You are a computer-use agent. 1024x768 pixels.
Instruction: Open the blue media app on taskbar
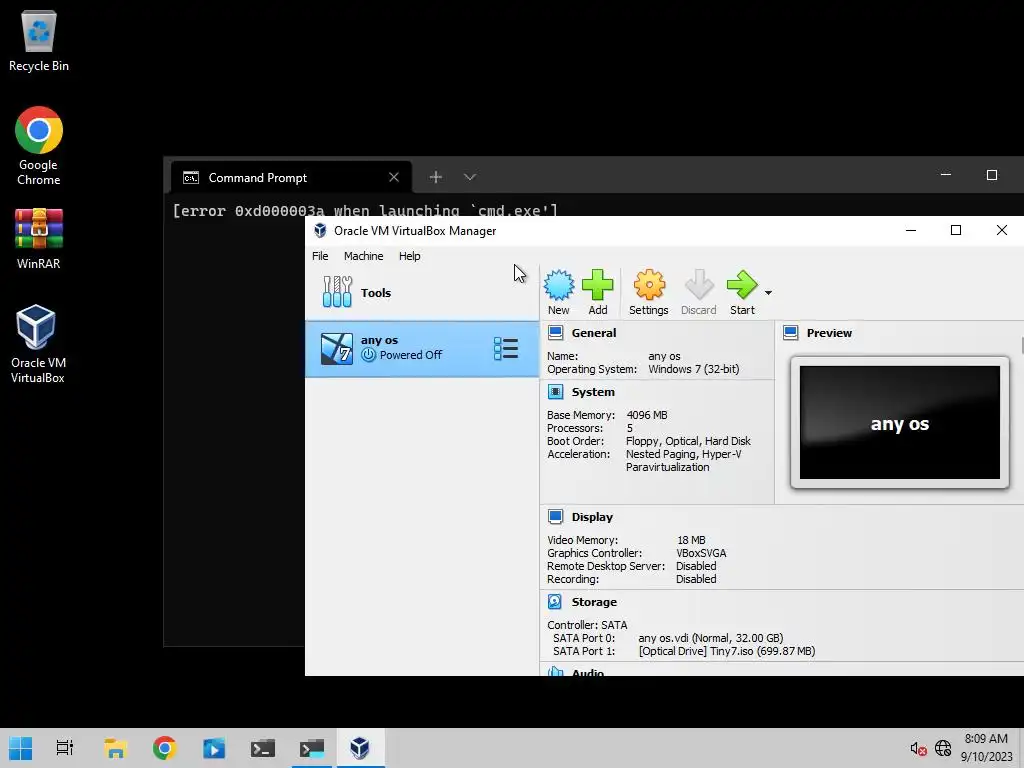(x=214, y=748)
